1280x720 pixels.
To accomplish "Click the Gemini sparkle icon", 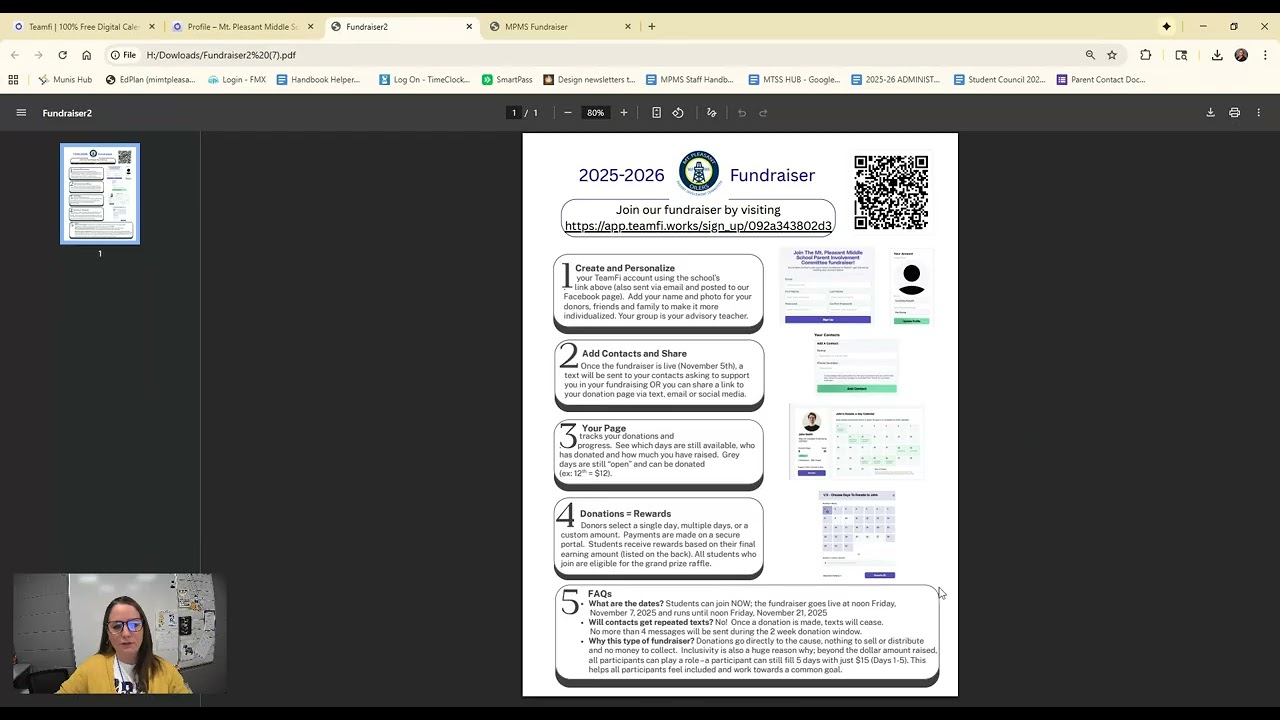I will click(1166, 27).
